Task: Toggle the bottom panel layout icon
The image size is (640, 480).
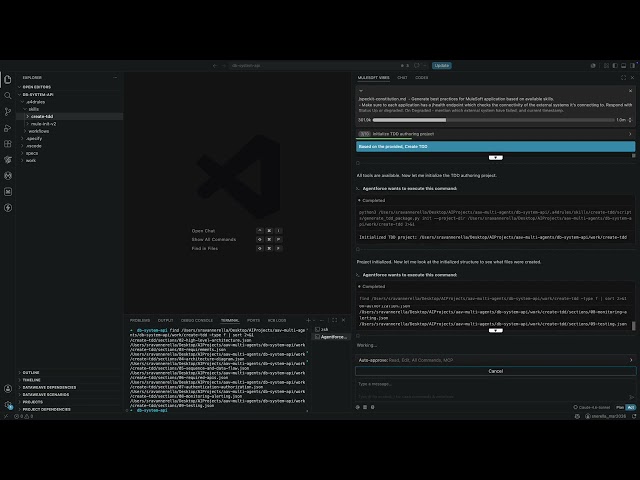Action: 623,66
